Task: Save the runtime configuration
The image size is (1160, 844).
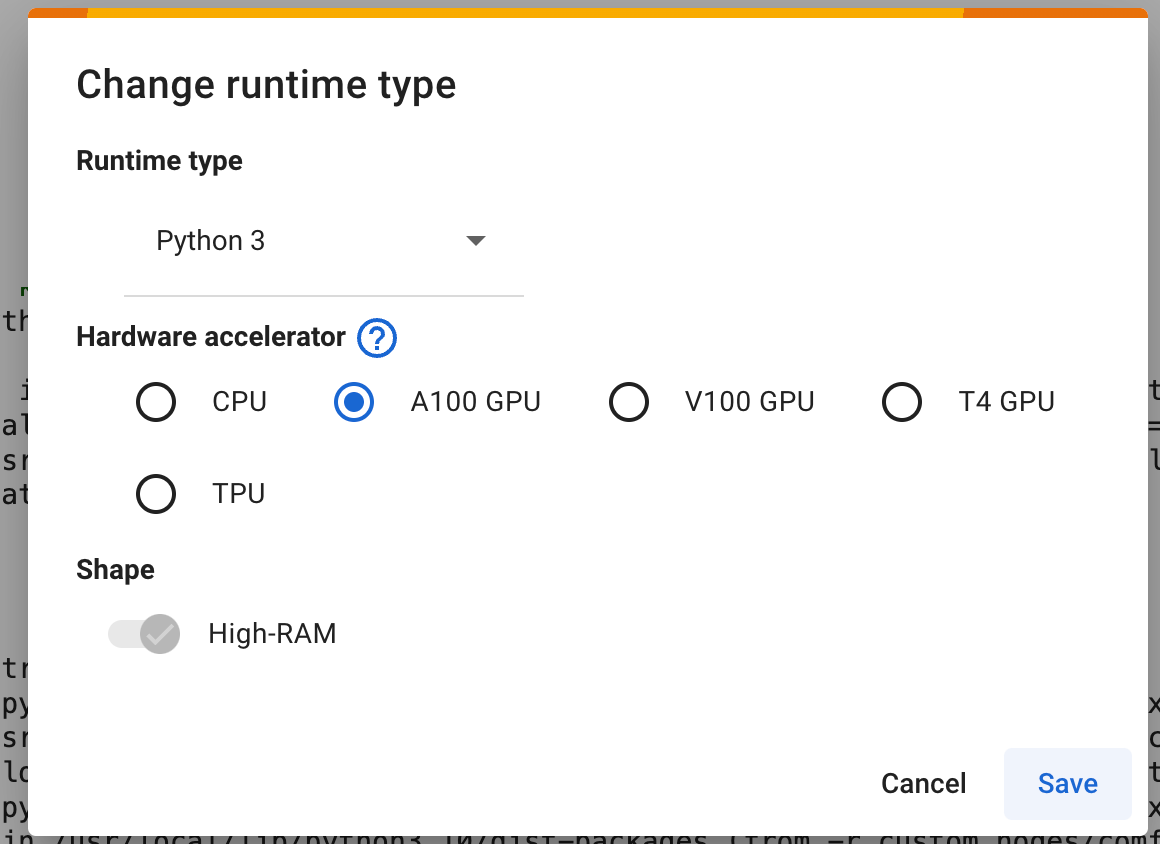Action: point(1067,783)
